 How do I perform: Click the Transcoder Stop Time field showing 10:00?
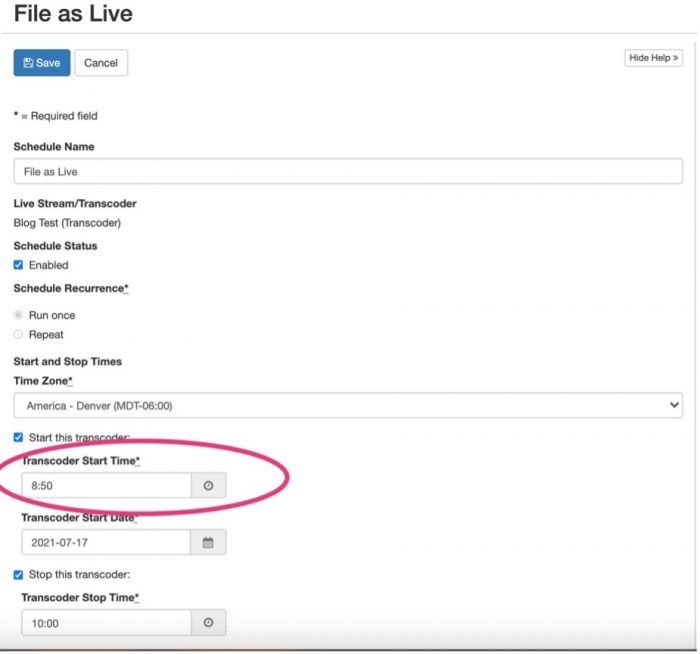tap(106, 622)
